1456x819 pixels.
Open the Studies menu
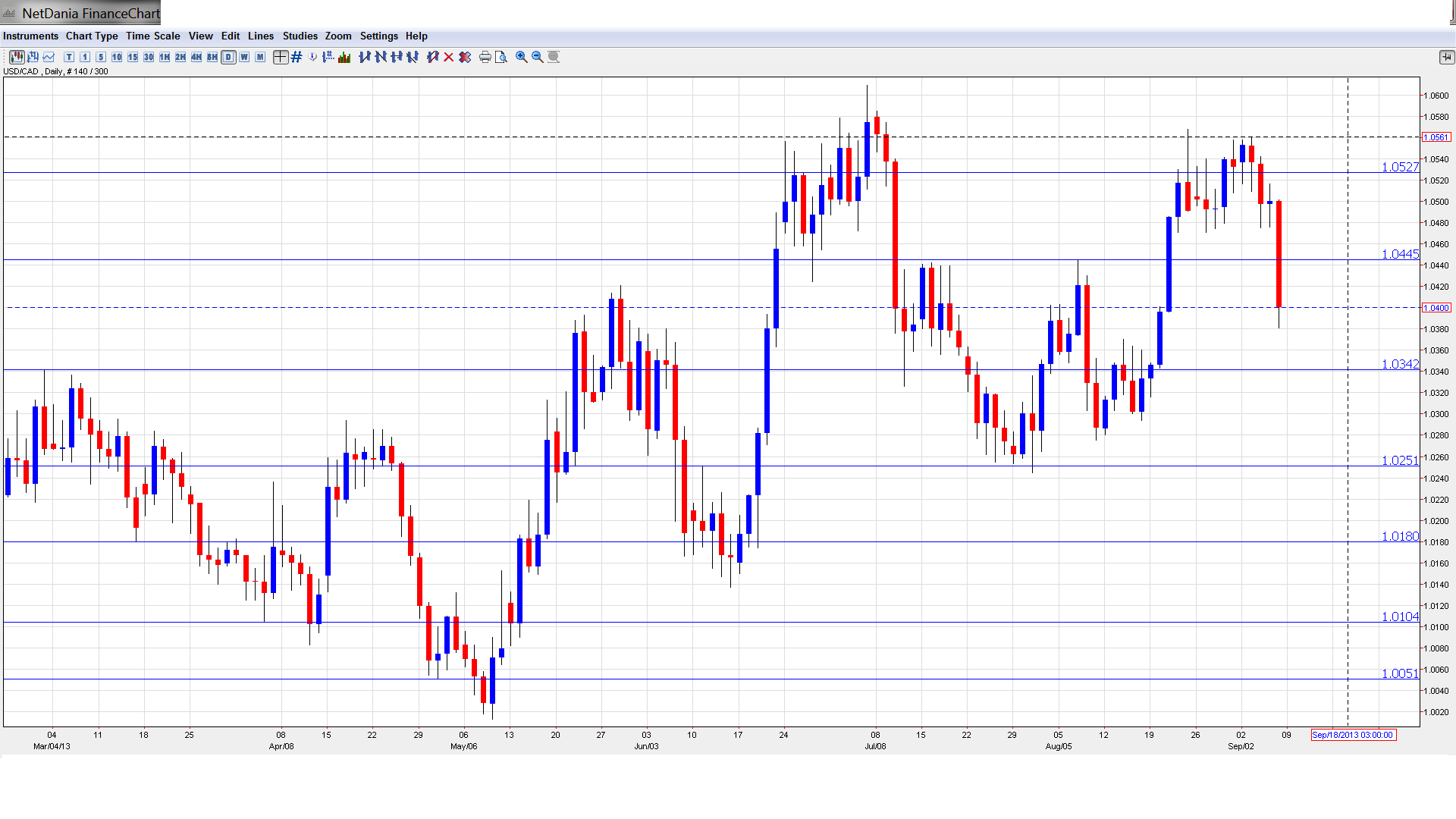click(300, 36)
